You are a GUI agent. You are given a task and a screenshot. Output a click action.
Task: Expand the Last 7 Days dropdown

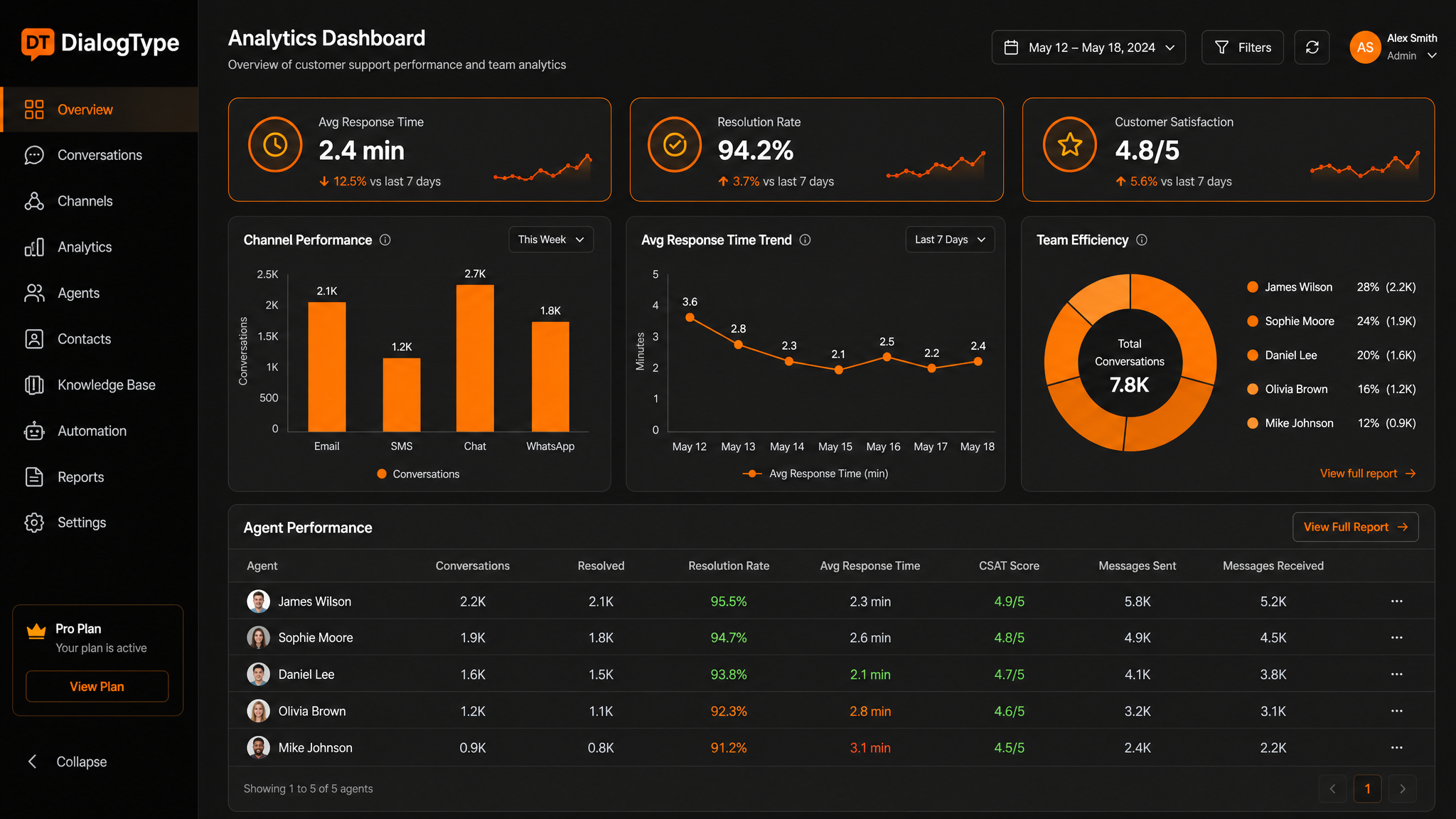[950, 240]
